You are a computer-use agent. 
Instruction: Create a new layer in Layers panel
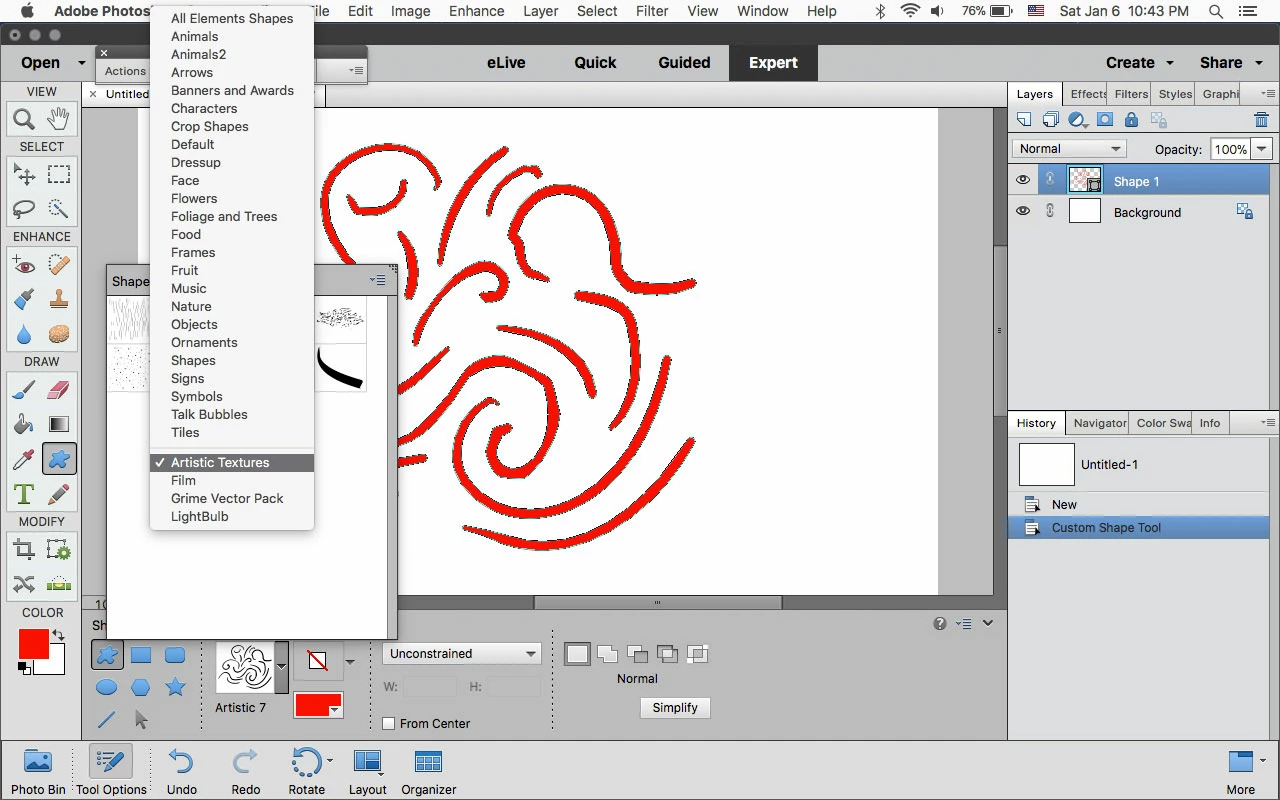1024,120
